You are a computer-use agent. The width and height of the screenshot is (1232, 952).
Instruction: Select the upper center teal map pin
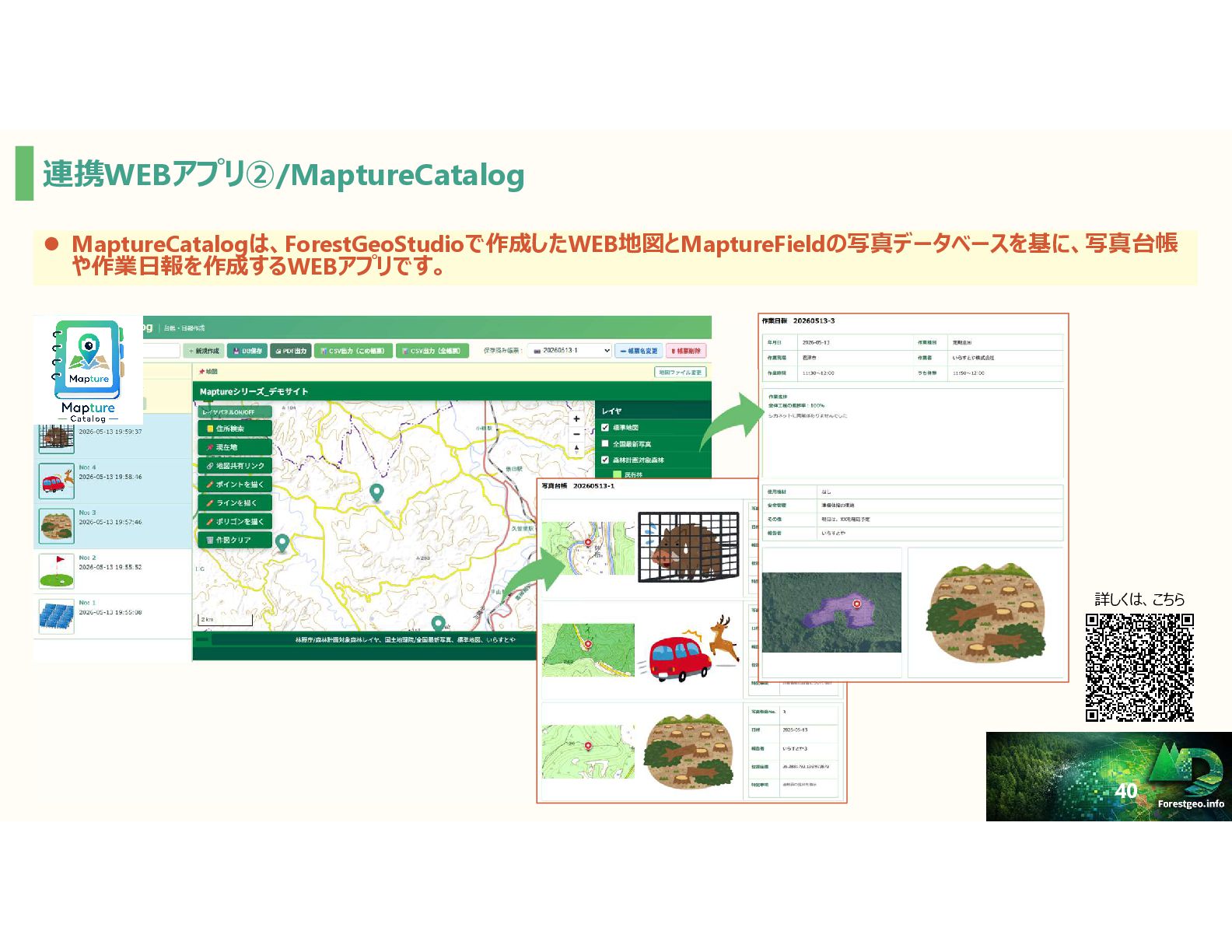[376, 492]
